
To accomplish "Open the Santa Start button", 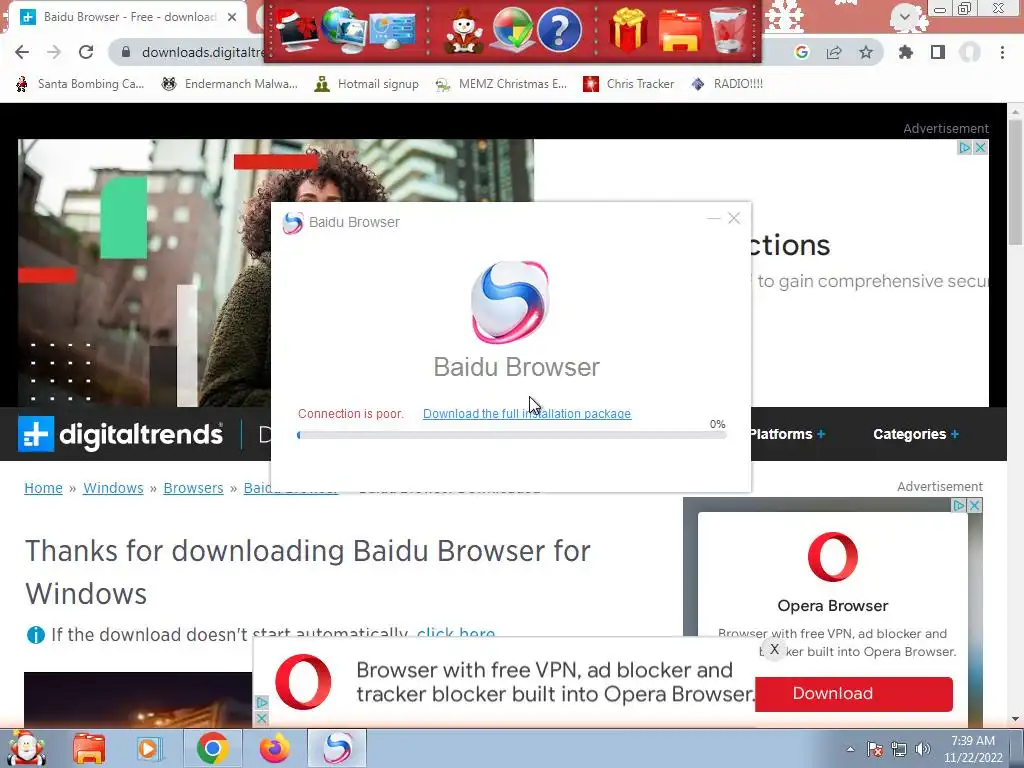I will [x=26, y=748].
